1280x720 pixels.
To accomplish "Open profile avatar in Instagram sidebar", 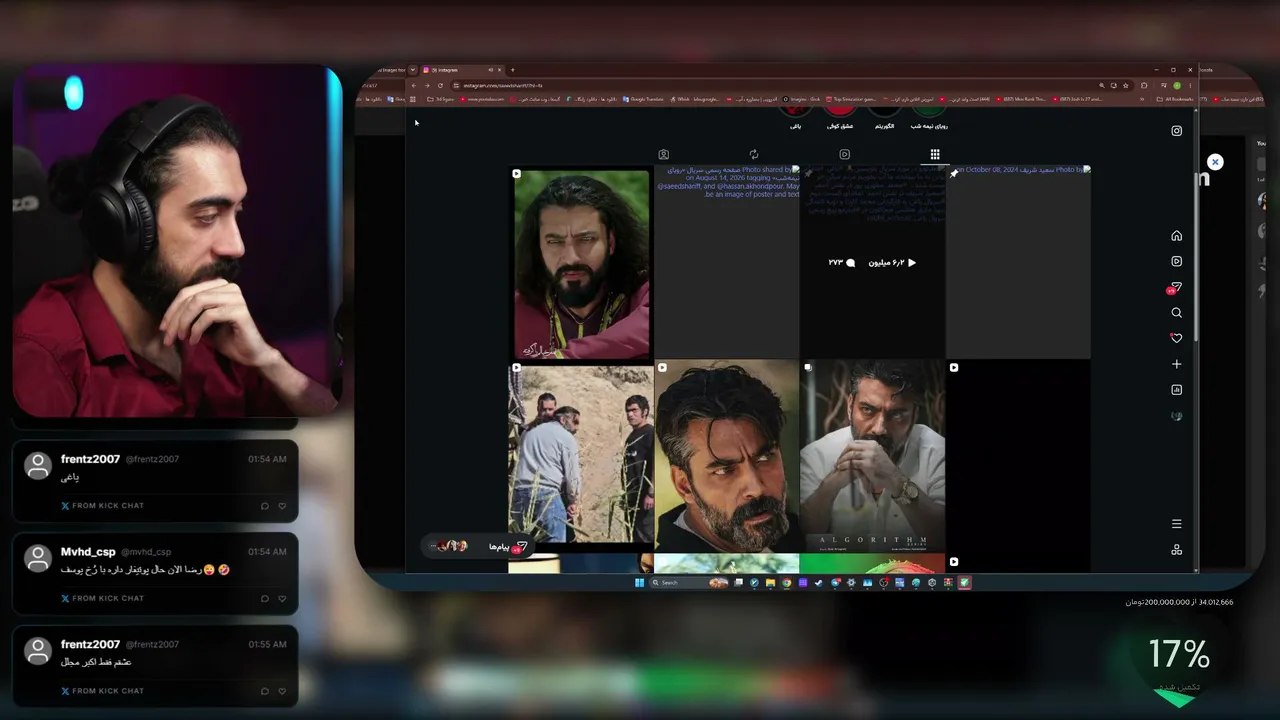I will click(x=1176, y=416).
